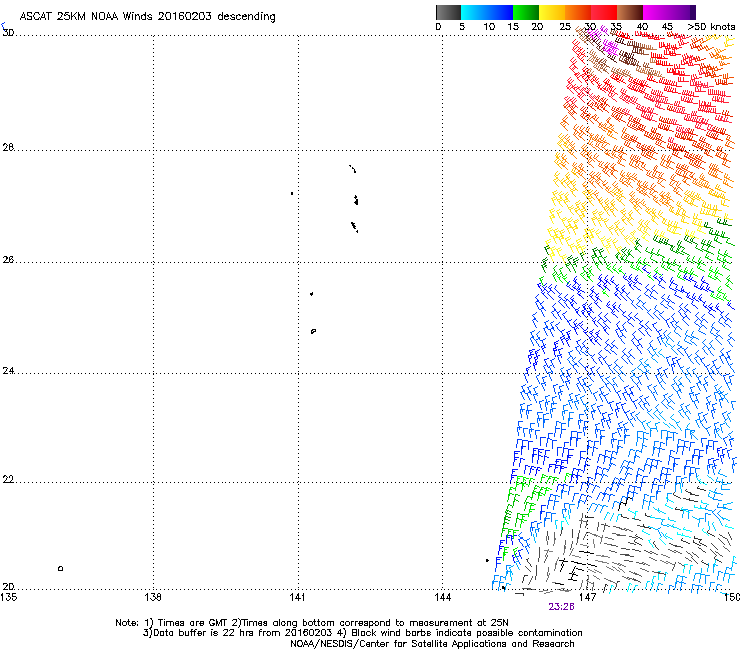Click the island outline near 141E 25N
This screenshot has width=740, height=650.
click(313, 331)
